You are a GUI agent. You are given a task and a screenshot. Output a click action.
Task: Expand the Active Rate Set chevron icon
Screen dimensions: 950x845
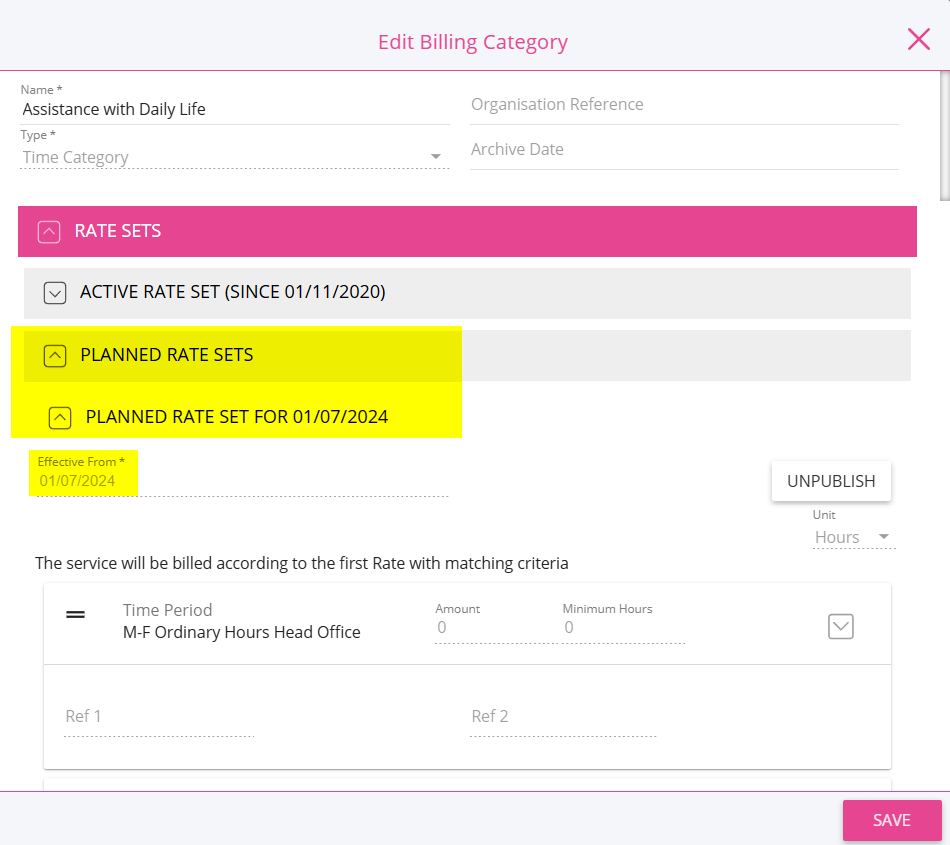pos(55,293)
